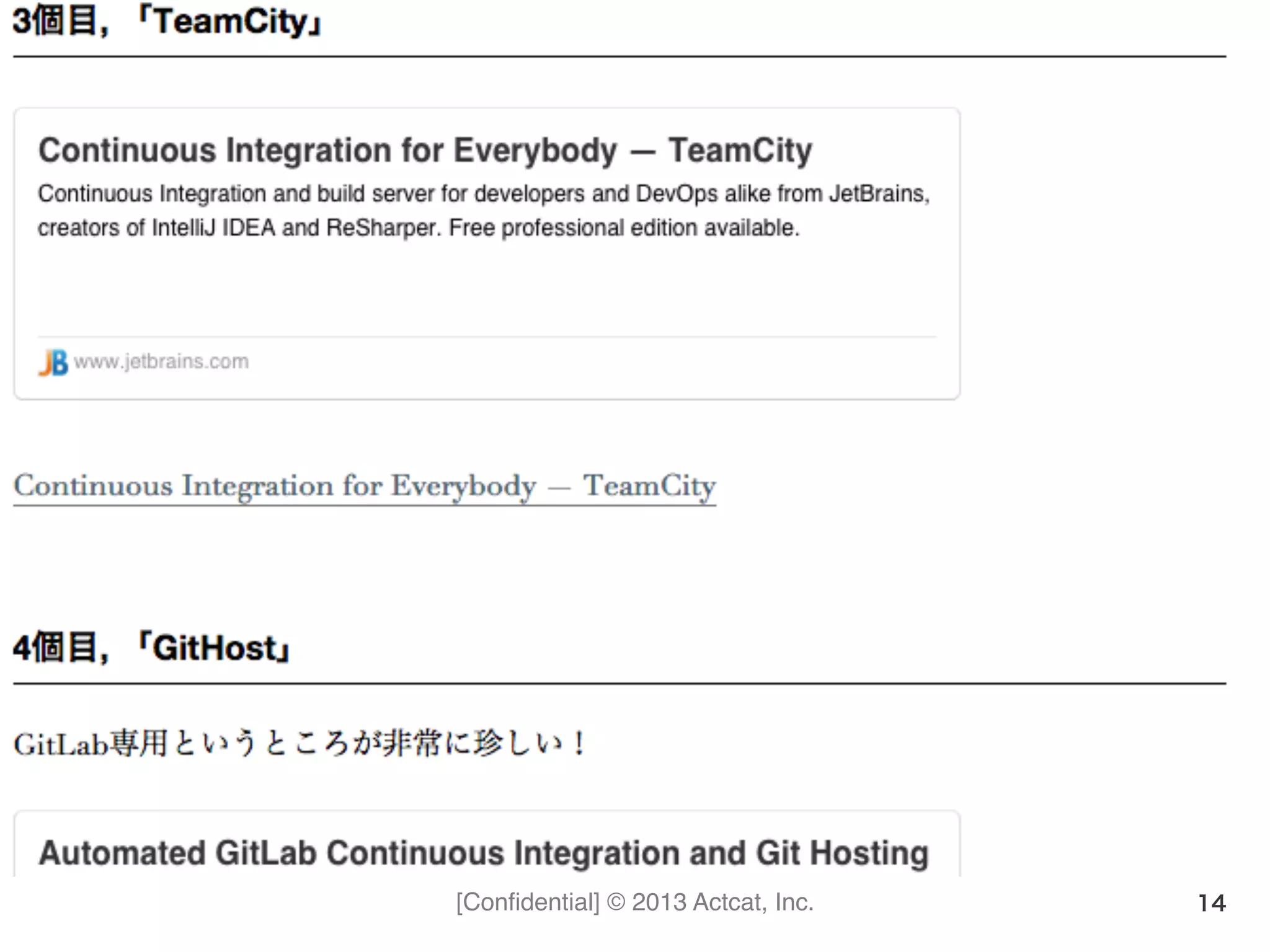
Task: Click the Confidential 2013 Actcat footer text
Action: pos(634,902)
